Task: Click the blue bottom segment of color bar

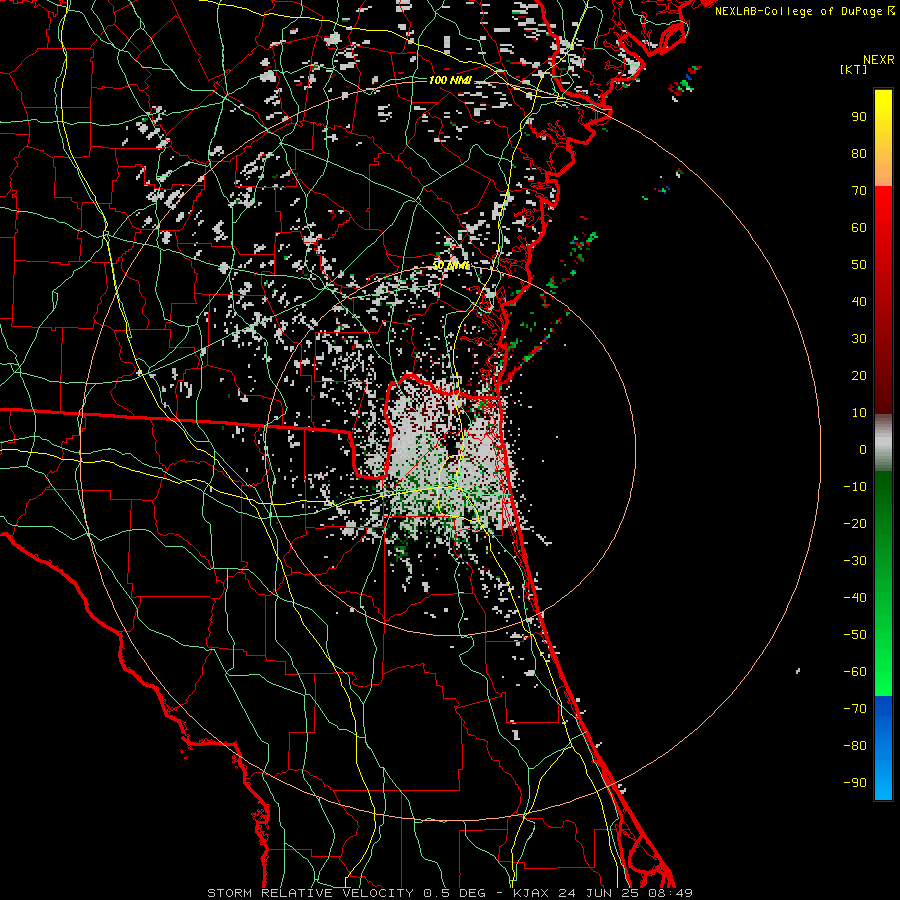Action: coord(883,748)
